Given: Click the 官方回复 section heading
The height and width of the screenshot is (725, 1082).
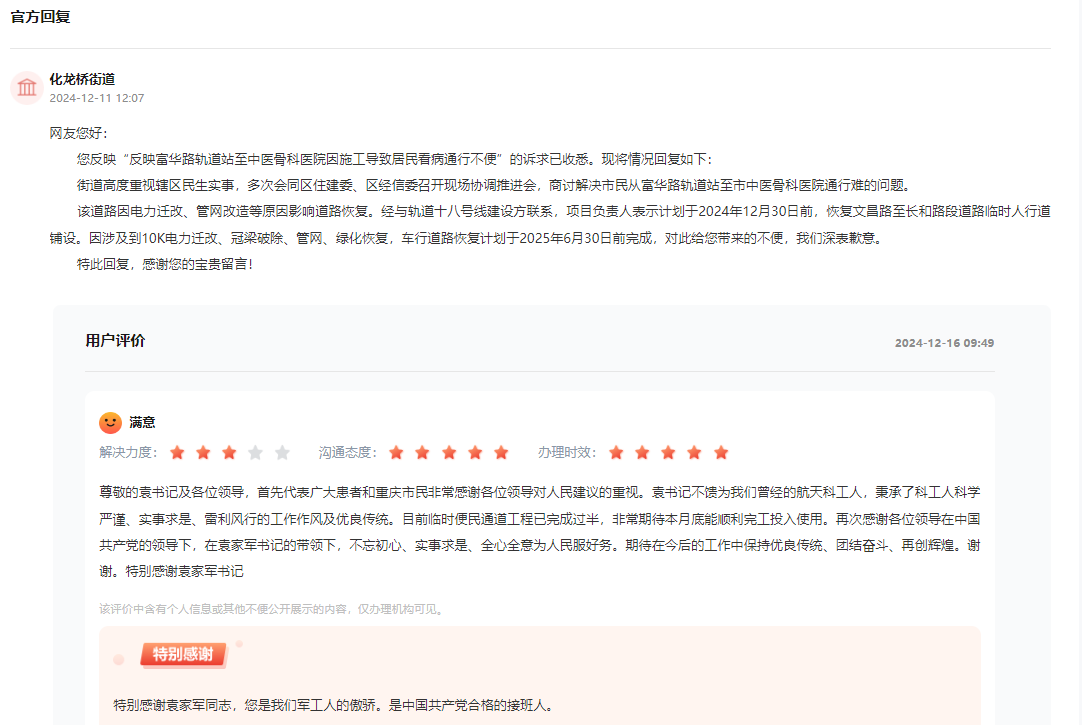Looking at the screenshot, I should (x=40, y=17).
